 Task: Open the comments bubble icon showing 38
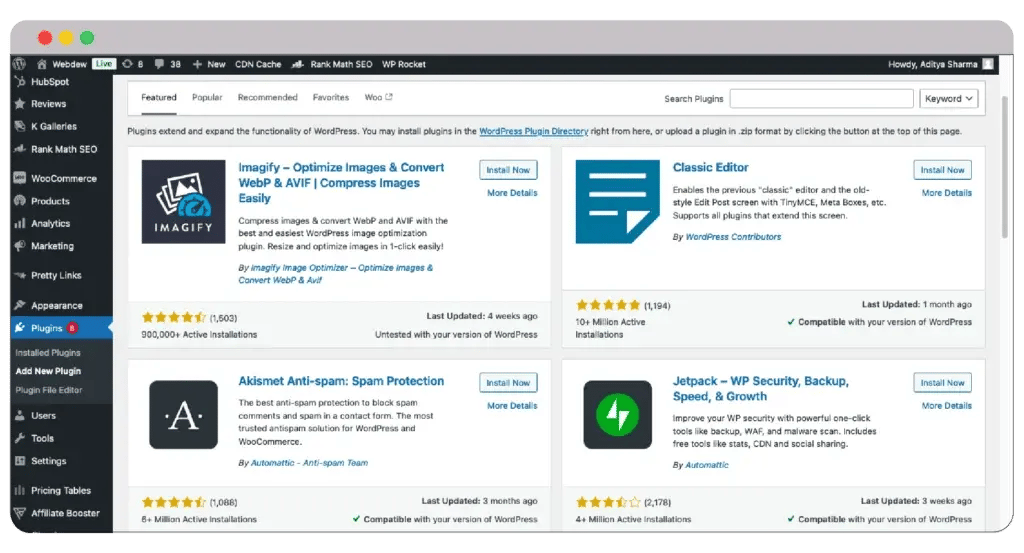pyautogui.click(x=159, y=64)
